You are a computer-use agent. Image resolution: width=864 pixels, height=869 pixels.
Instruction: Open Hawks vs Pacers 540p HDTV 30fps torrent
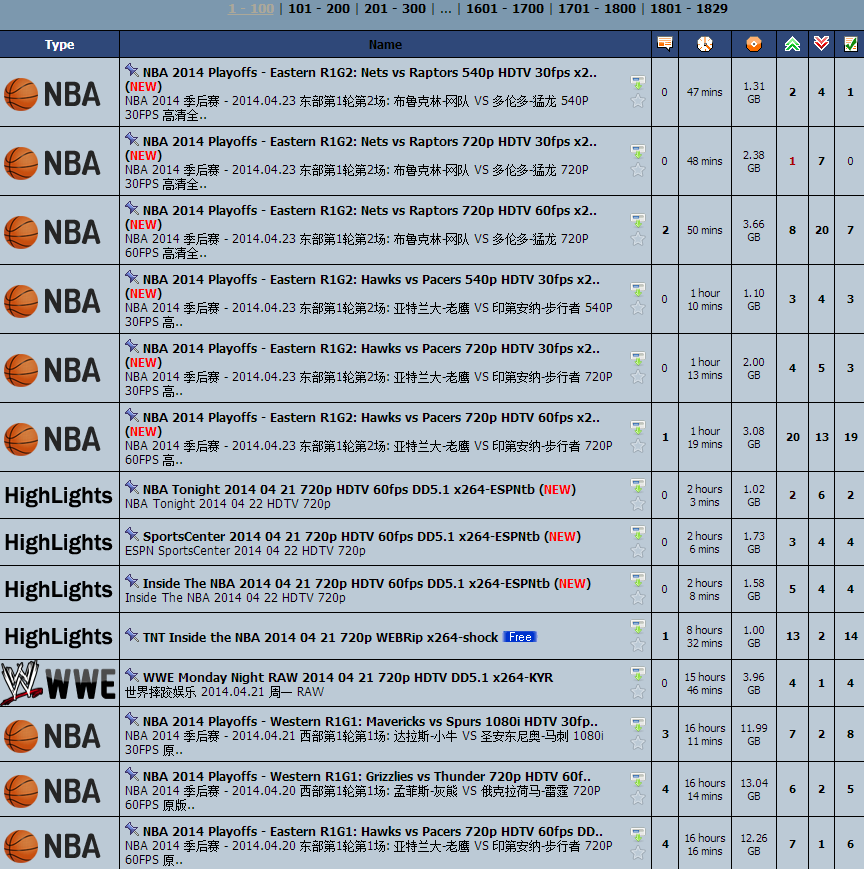[x=371, y=279]
